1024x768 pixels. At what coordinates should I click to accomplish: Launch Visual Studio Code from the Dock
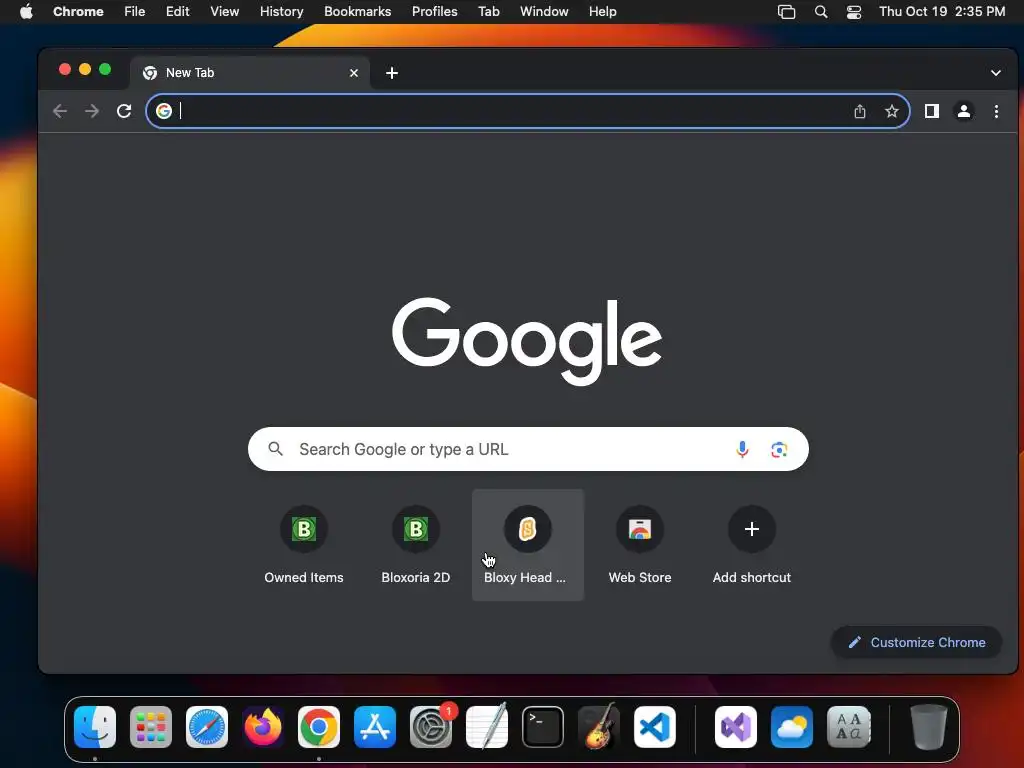click(655, 727)
